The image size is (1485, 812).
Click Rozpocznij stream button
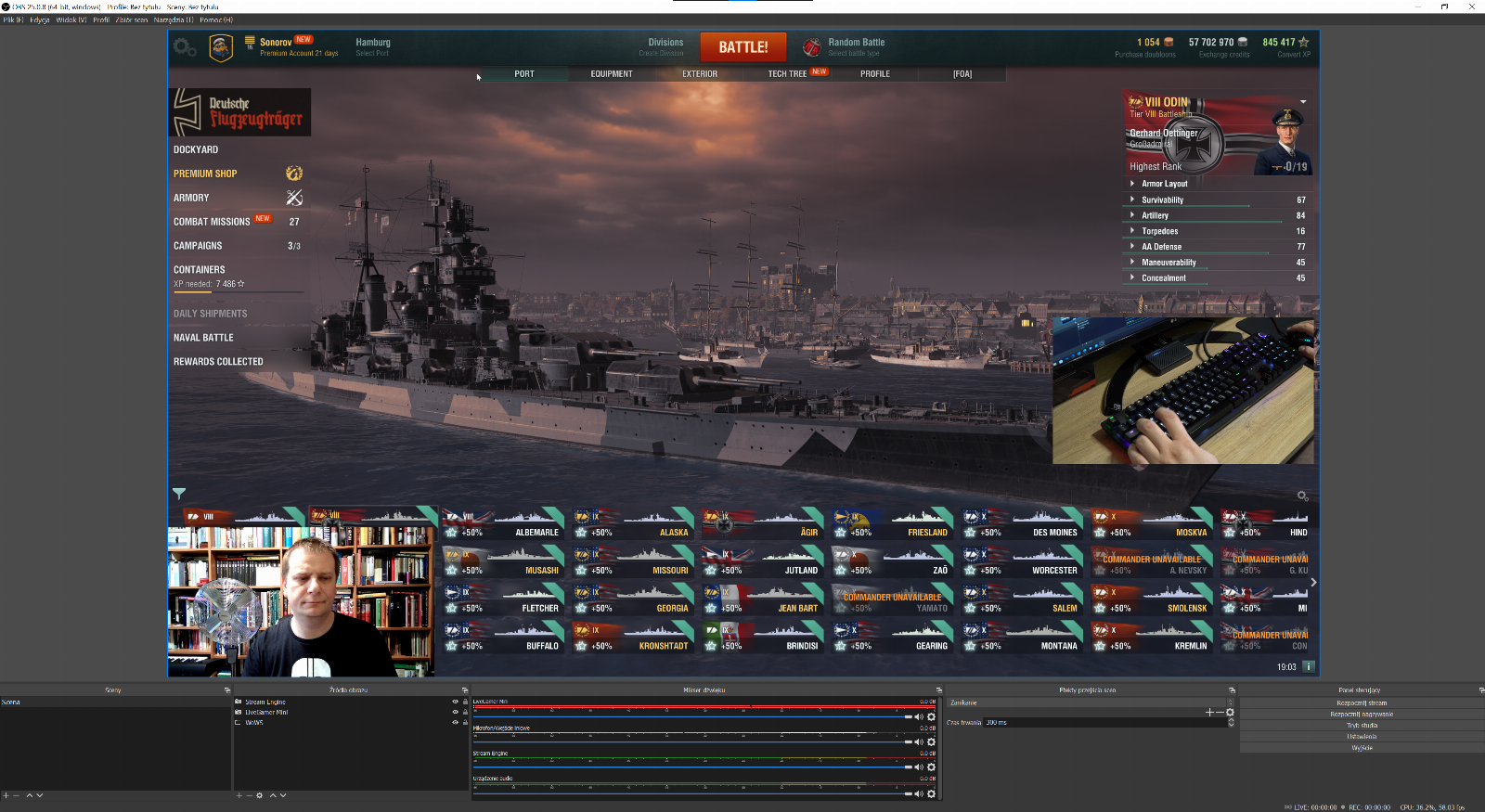[1362, 702]
